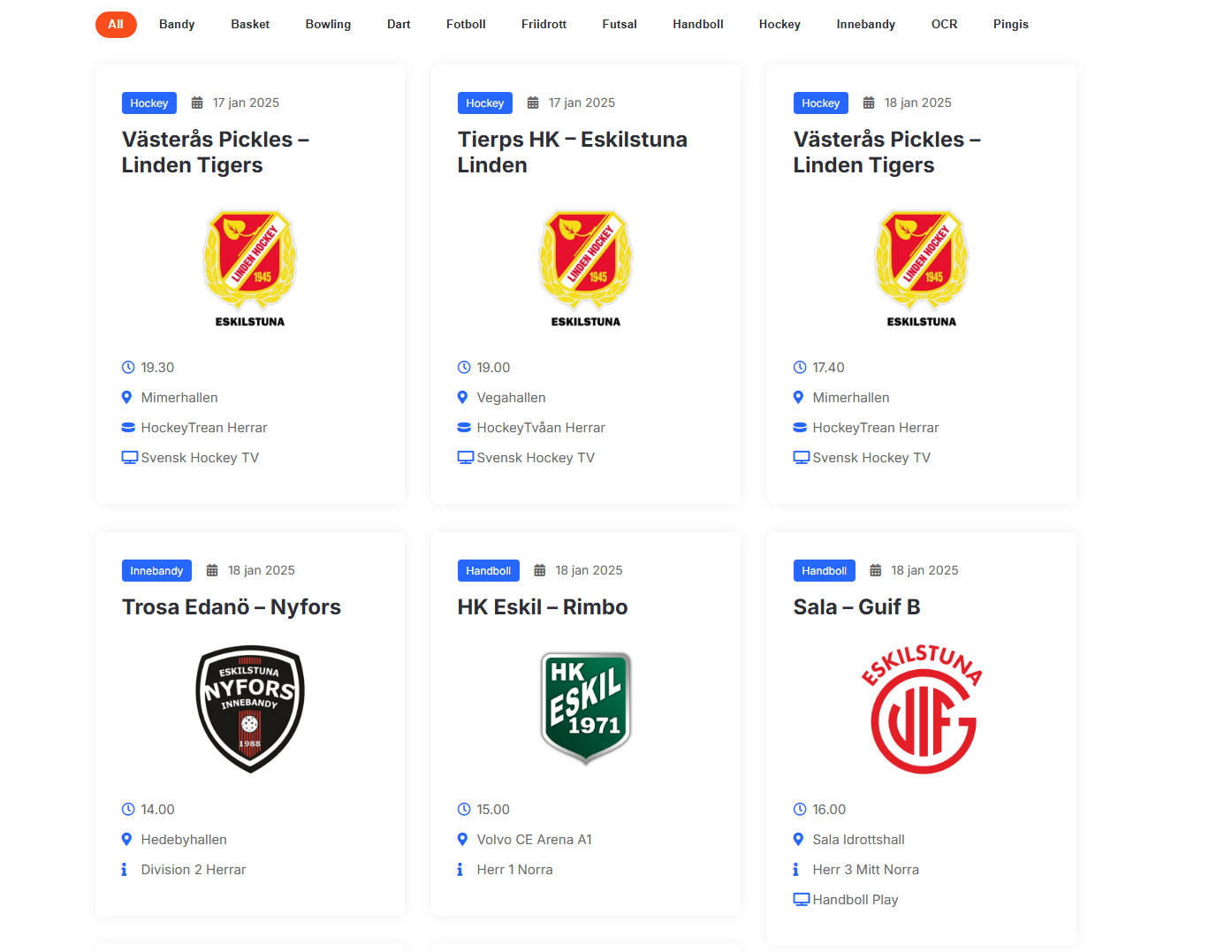
Task: Click the Nyfors Innebandy club logo
Action: coord(250,708)
